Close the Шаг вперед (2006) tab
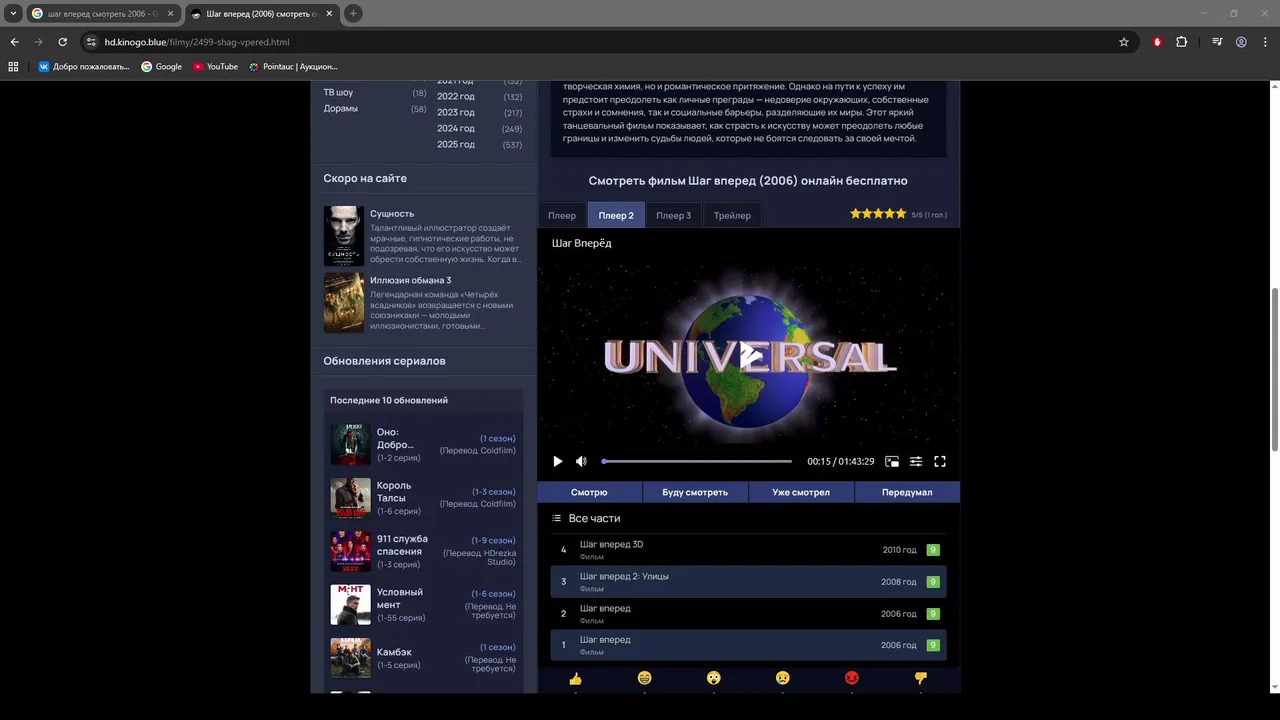1280x720 pixels. [329, 14]
